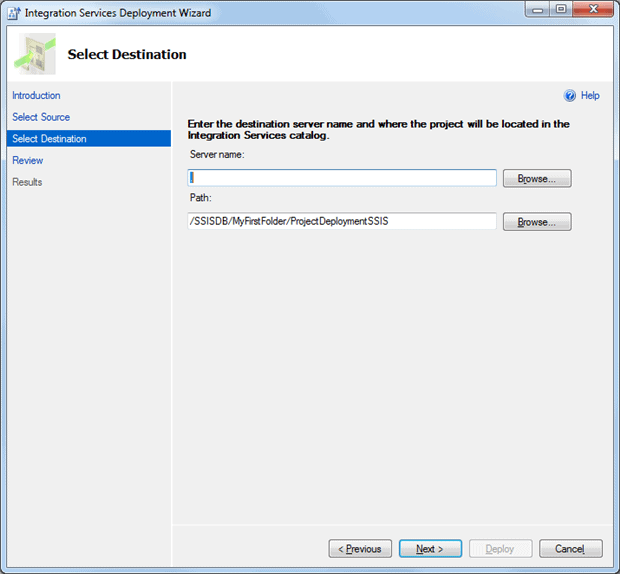620x574 pixels.
Task: Jump to the Review step
Action: point(28,160)
